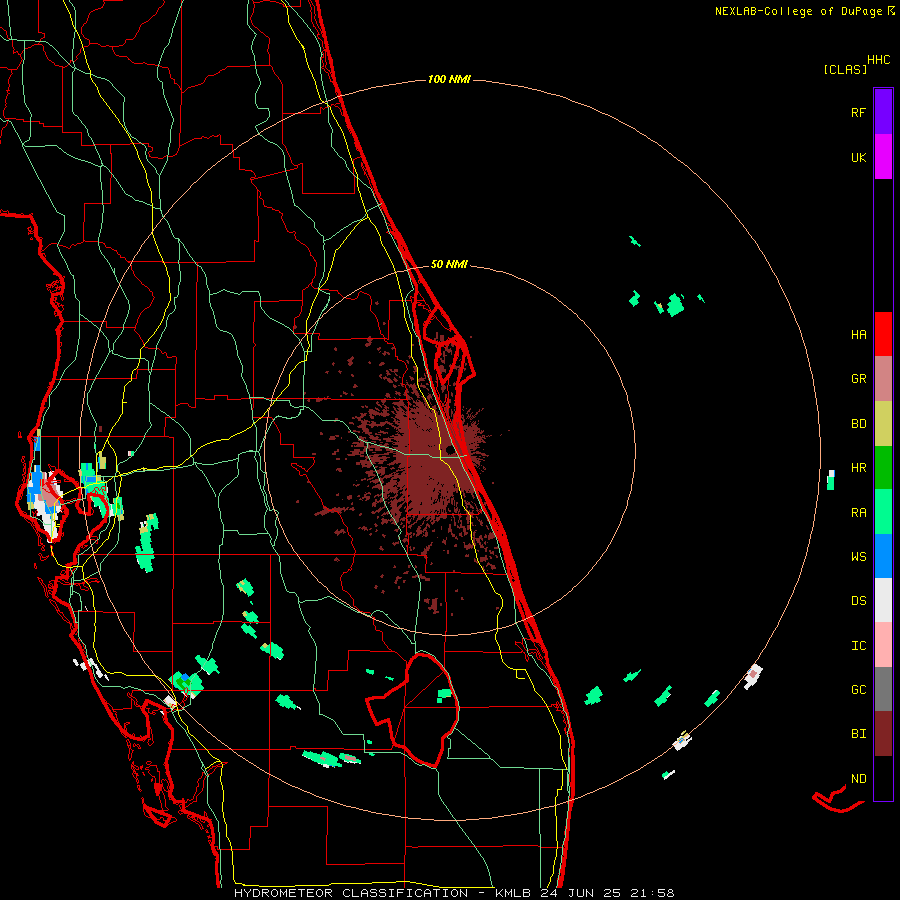The width and height of the screenshot is (900, 900).
Task: Click the 100 NMI range ring label
Action: [449, 79]
